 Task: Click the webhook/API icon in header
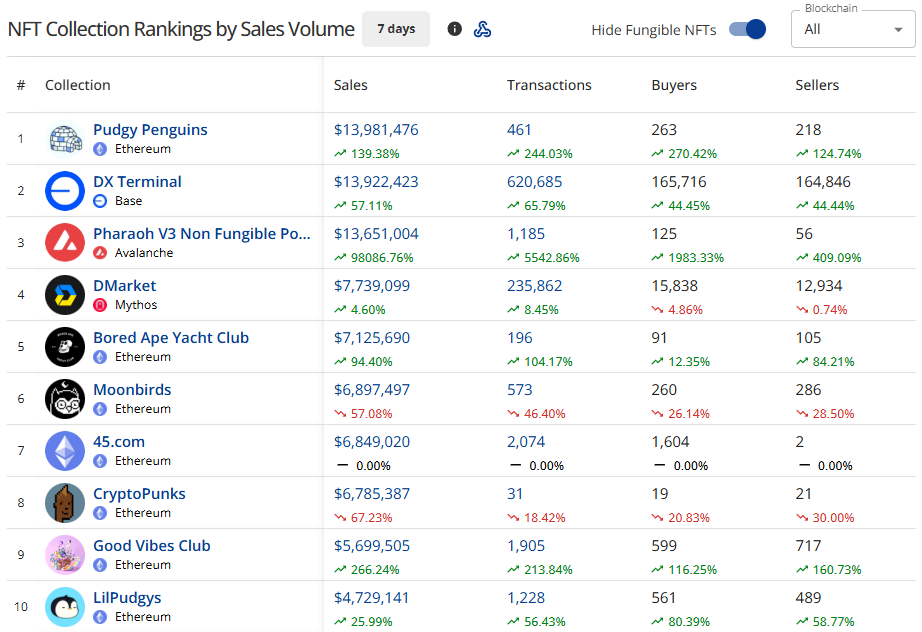click(482, 29)
